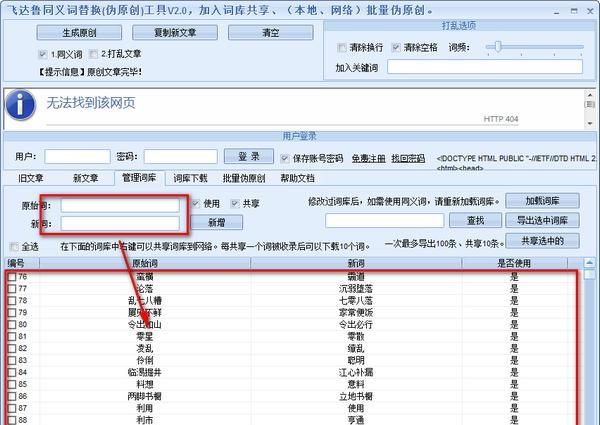The width and height of the screenshot is (600, 425).
Task: Toggle the 清除换行 checkbox
Action: pos(341,47)
